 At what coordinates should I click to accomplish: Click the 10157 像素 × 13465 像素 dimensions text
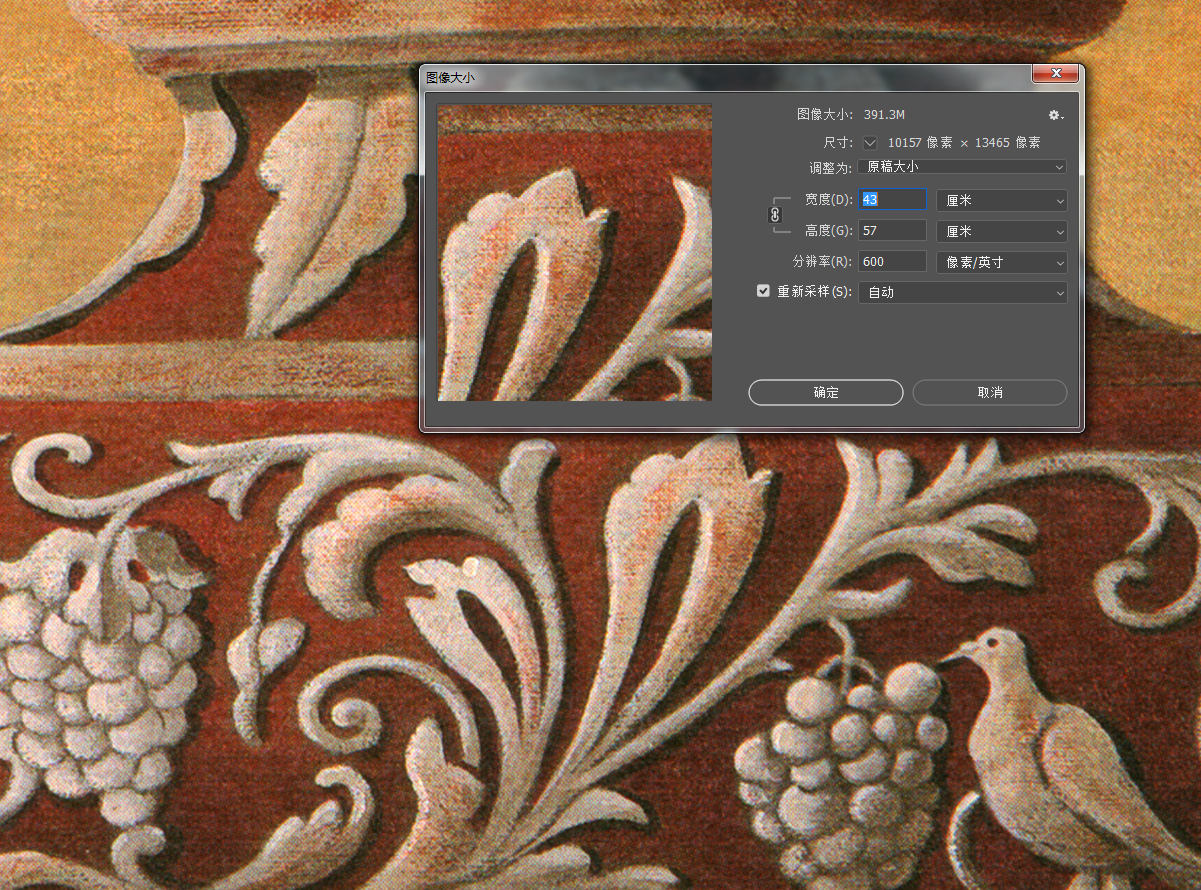coord(964,143)
